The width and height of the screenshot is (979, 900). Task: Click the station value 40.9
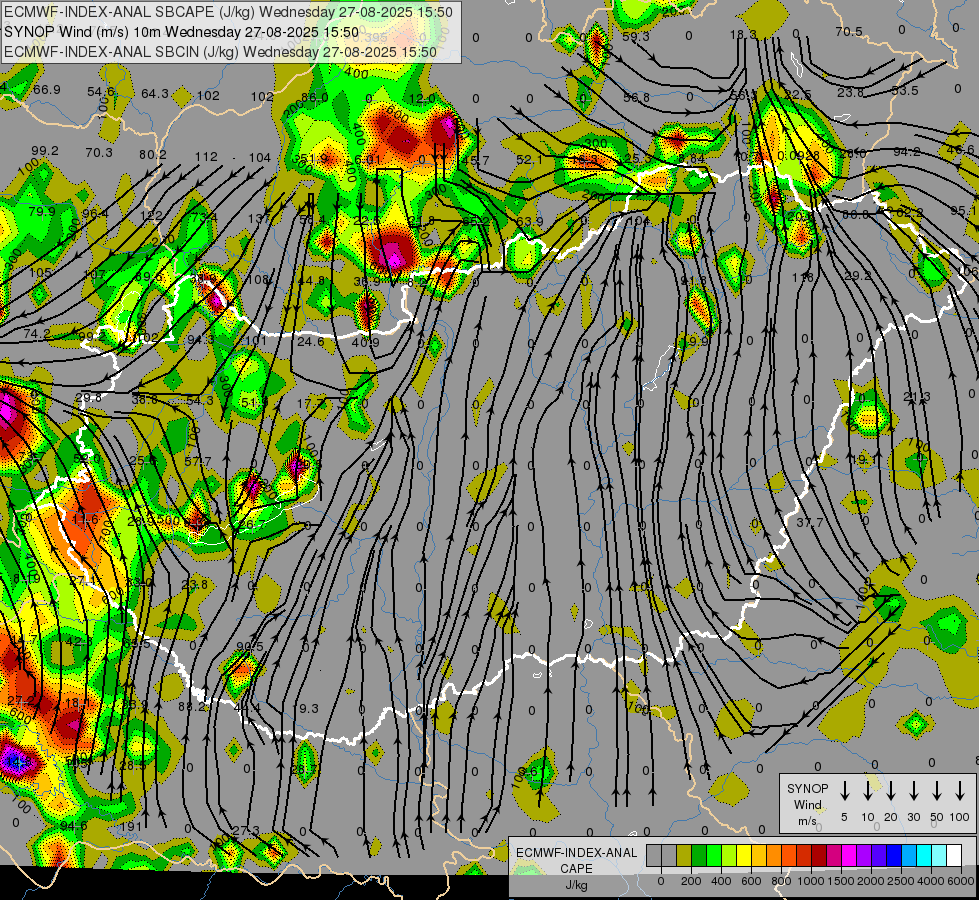click(365, 343)
